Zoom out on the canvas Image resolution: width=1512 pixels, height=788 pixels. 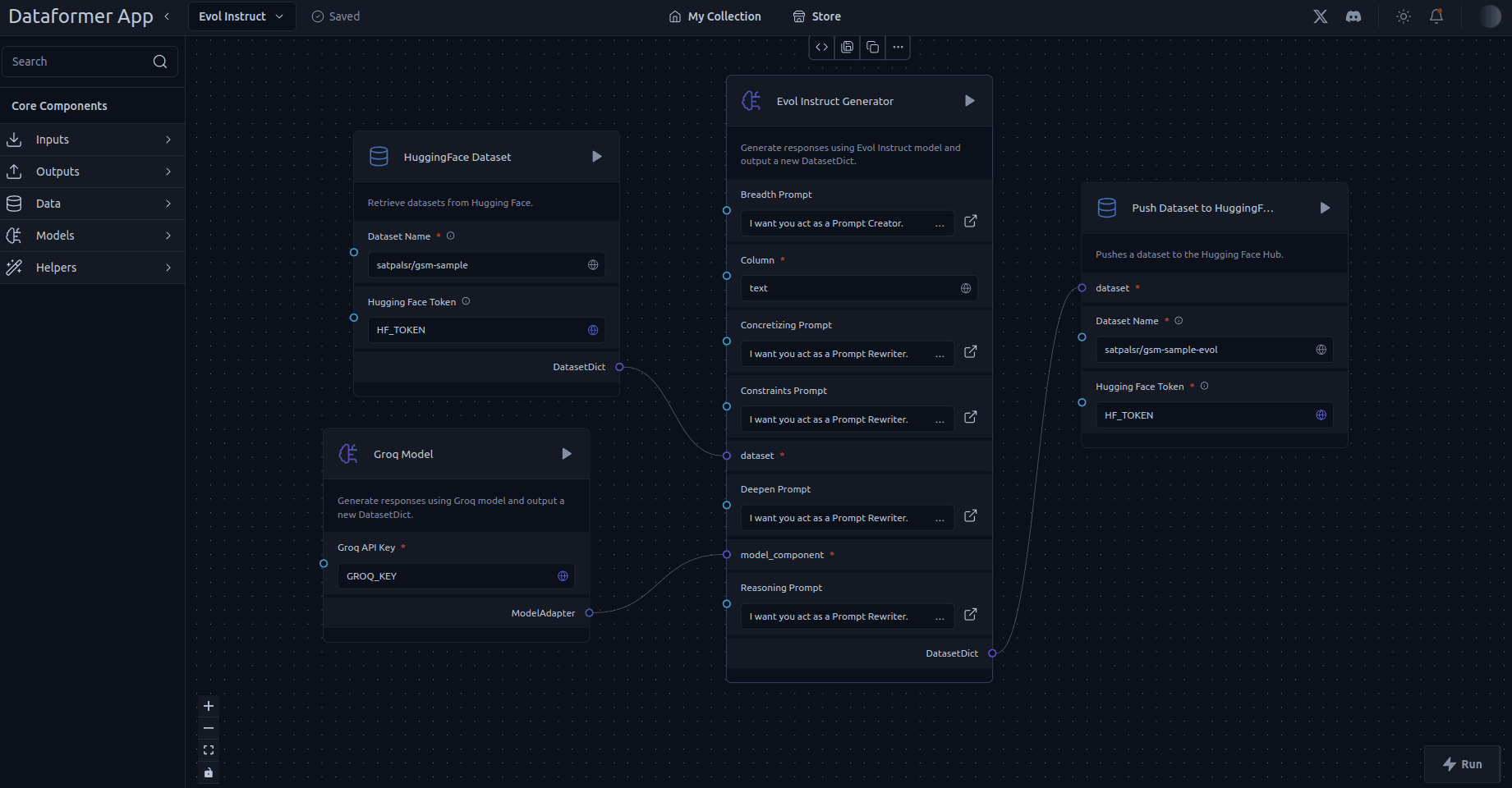209,728
